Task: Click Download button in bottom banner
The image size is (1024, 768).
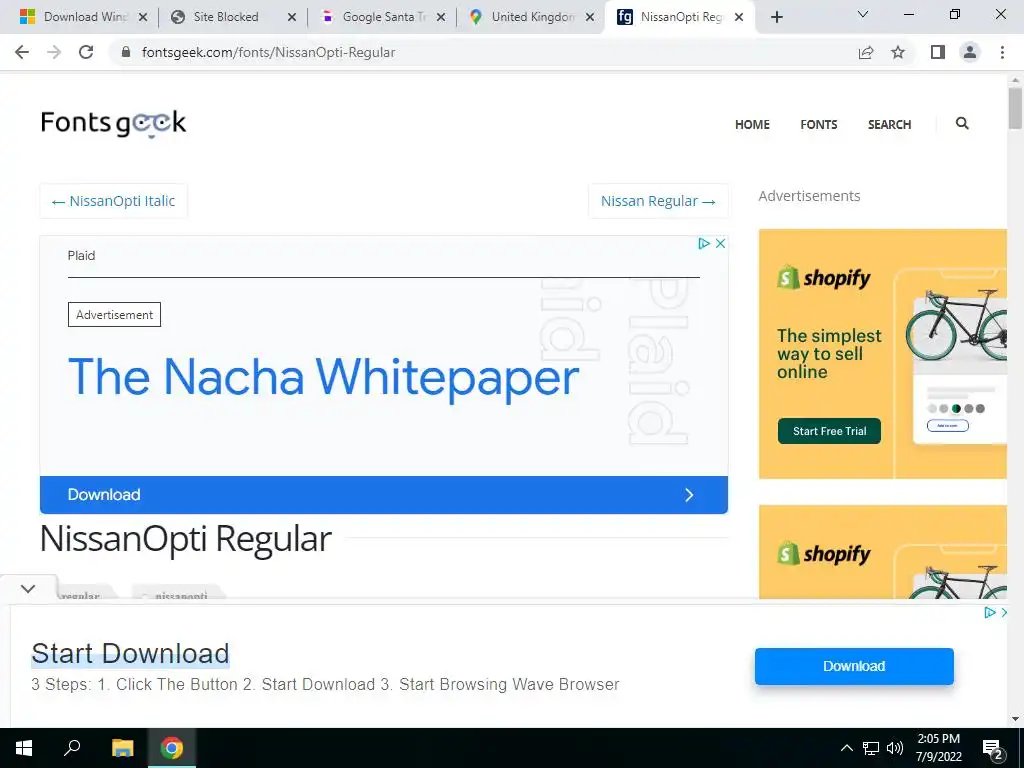Action: click(854, 666)
